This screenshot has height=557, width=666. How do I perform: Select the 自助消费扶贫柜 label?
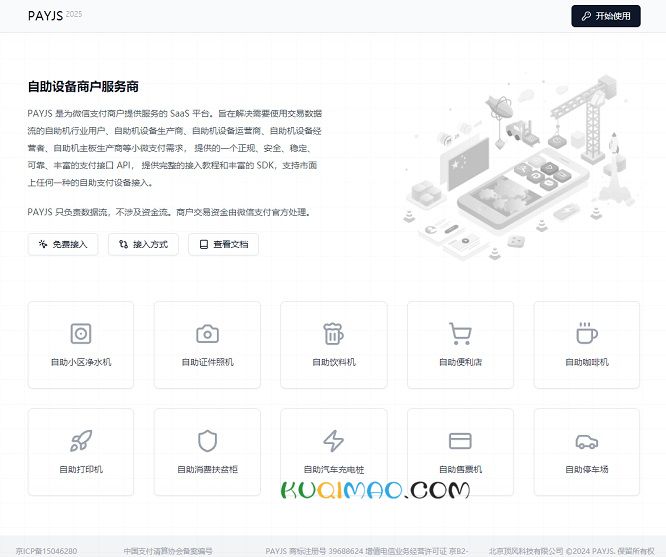tap(207, 469)
